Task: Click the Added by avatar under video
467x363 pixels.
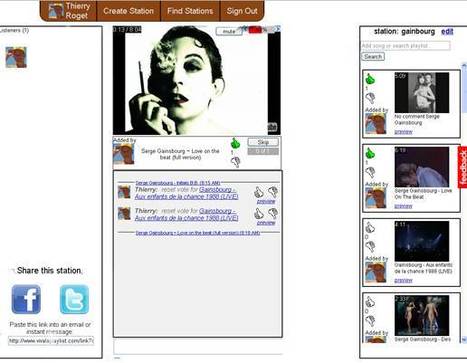Action: pyautogui.click(x=124, y=154)
